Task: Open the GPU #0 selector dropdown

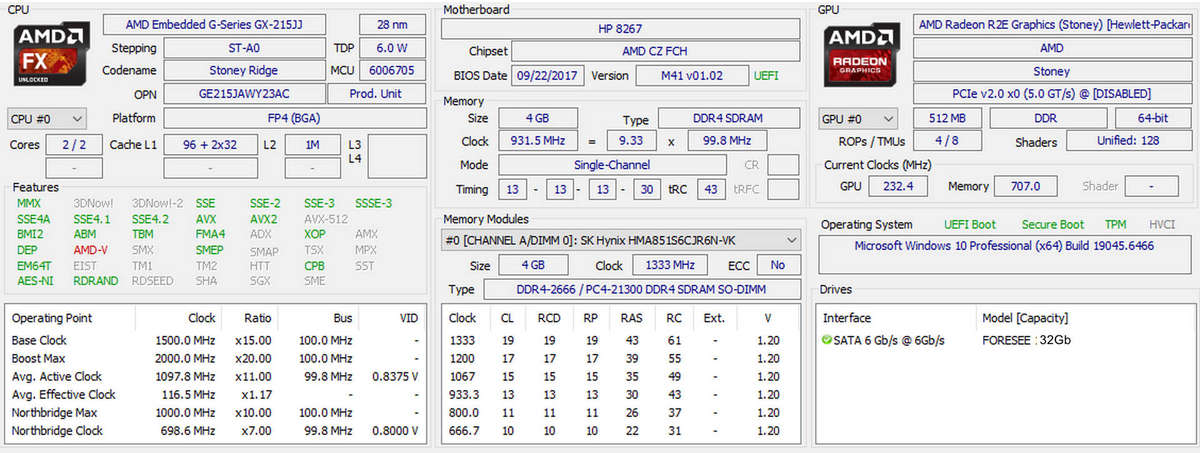Action: coord(858,118)
